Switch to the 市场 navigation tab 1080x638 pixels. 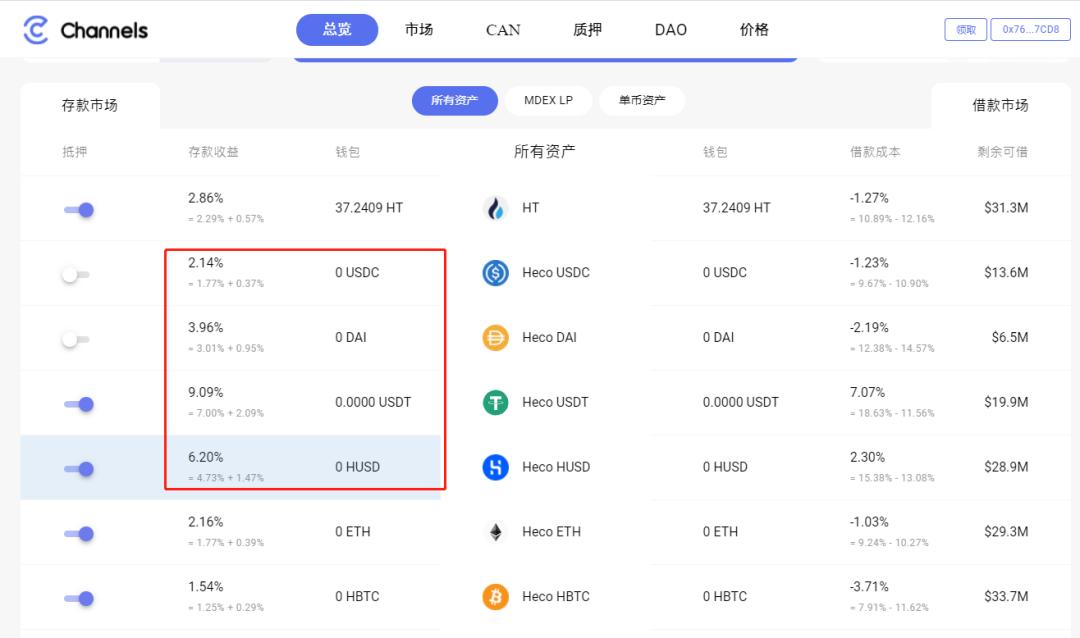[x=419, y=30]
